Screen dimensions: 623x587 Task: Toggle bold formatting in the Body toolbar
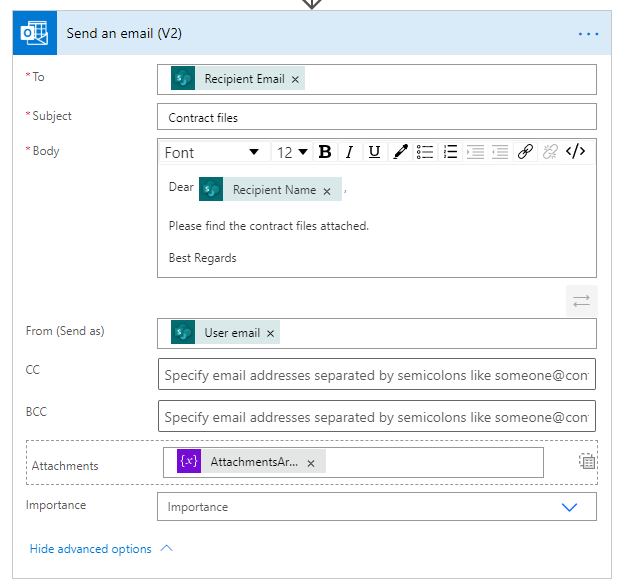click(x=325, y=152)
